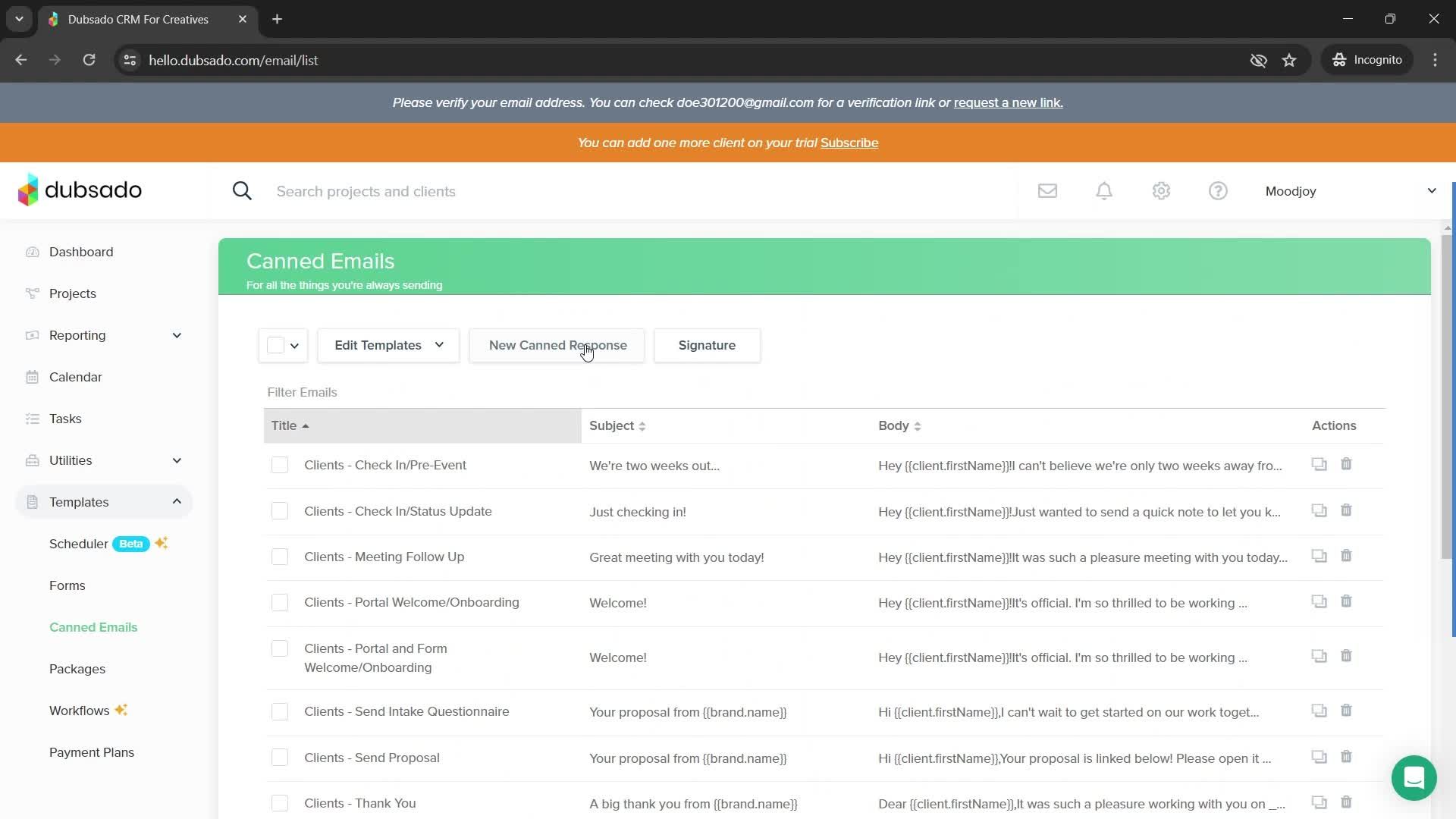Viewport: 1456px width, 819px height.
Task: Open Projects in sidebar
Action: pos(73,293)
